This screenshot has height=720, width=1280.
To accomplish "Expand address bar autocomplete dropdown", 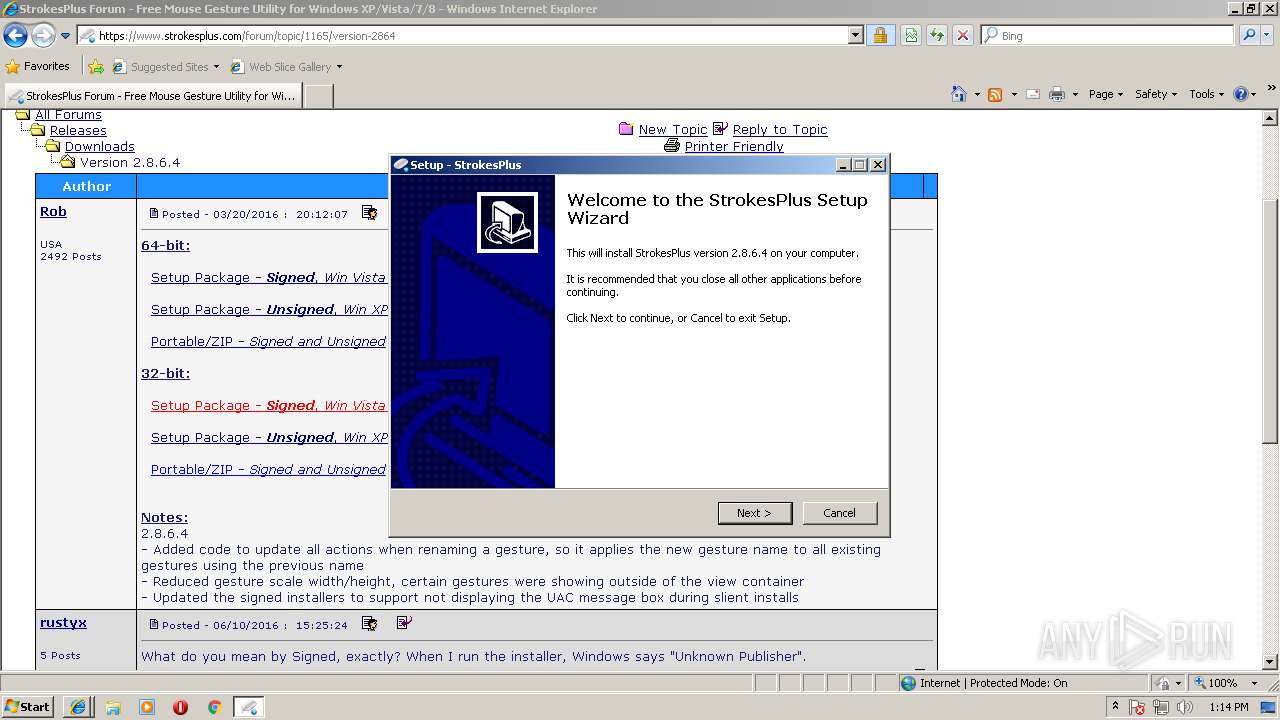I will click(x=856, y=36).
